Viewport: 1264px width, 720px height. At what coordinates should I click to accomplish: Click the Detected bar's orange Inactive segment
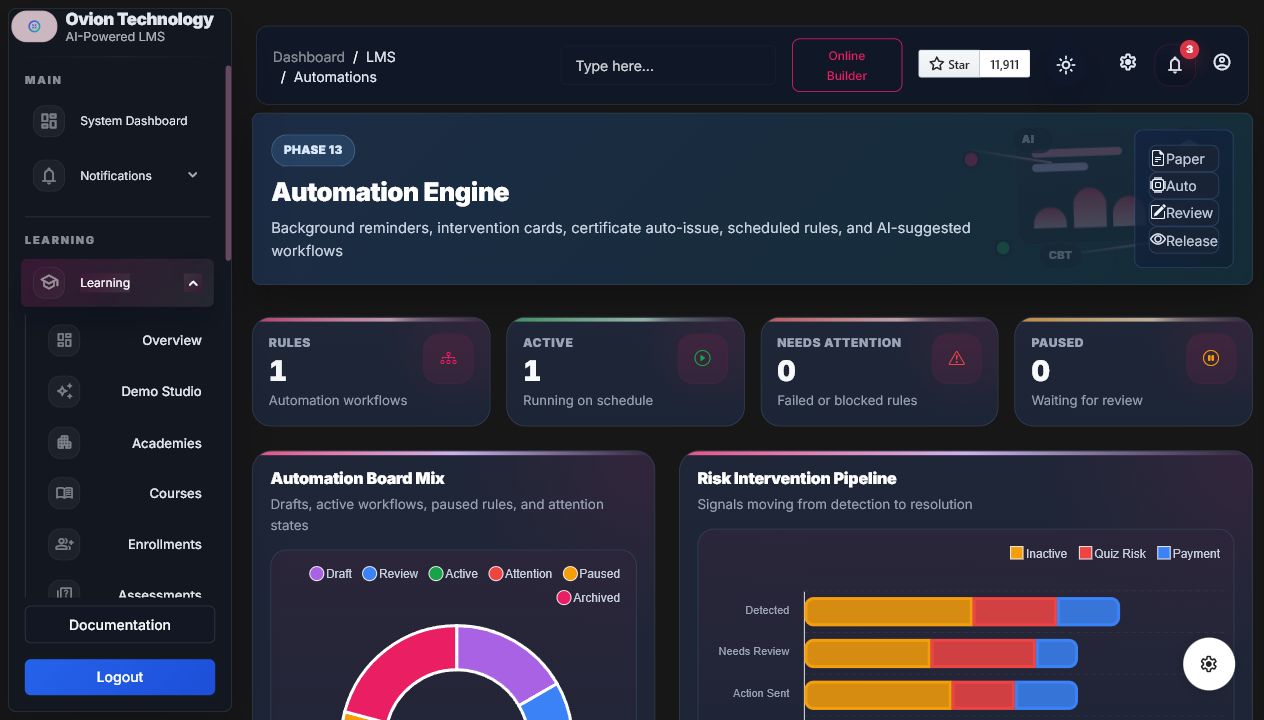[889, 611]
